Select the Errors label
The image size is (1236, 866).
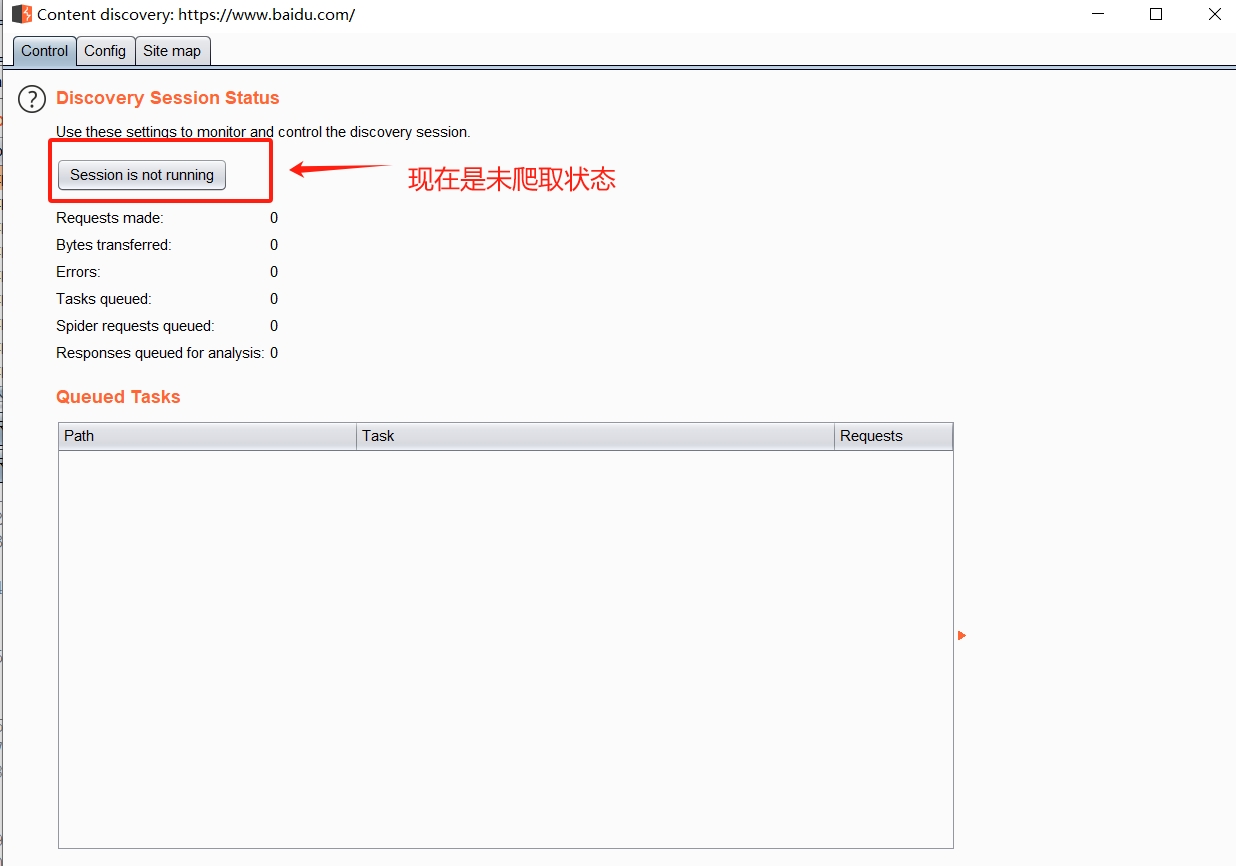(78, 272)
